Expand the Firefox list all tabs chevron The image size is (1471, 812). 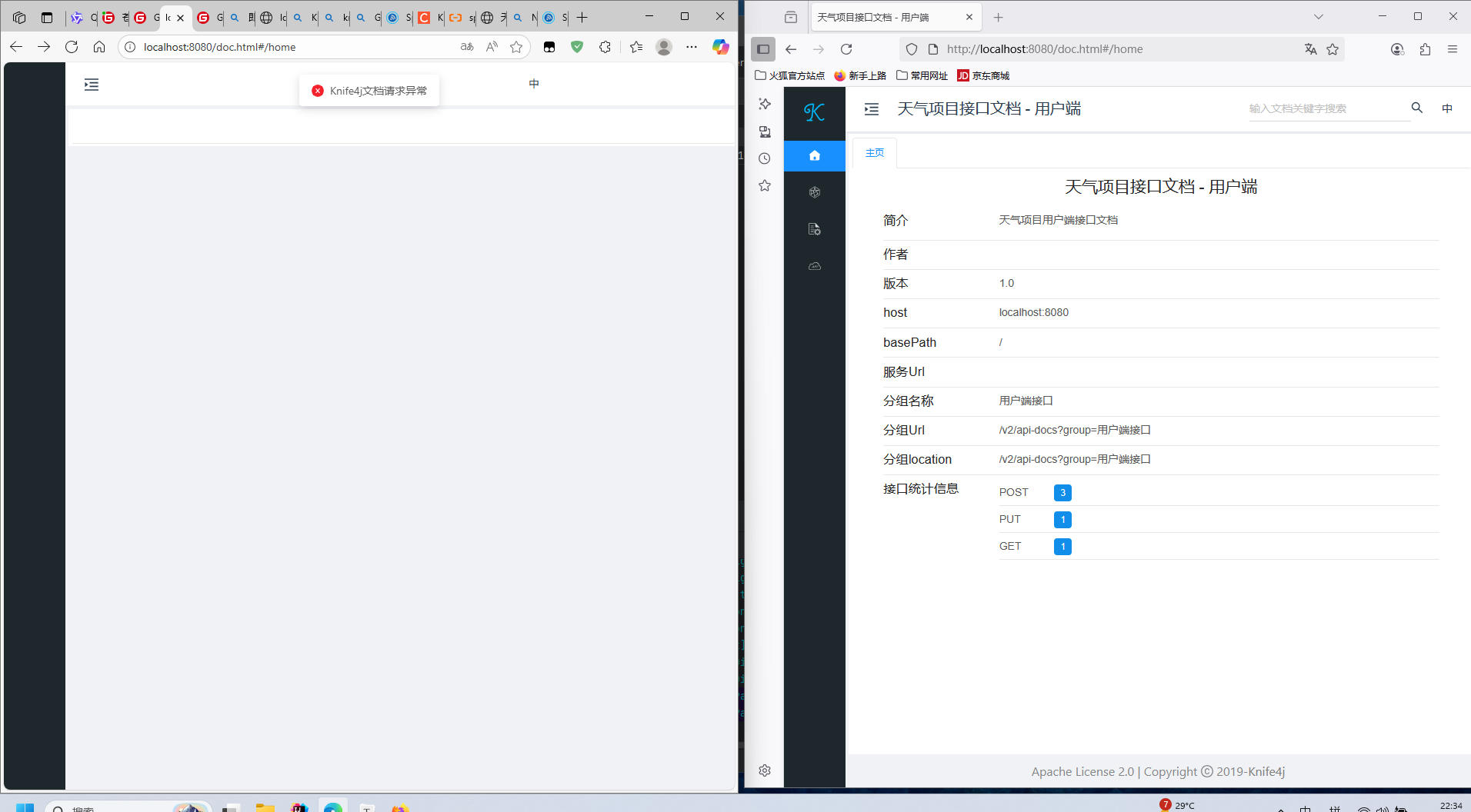coord(1319,17)
